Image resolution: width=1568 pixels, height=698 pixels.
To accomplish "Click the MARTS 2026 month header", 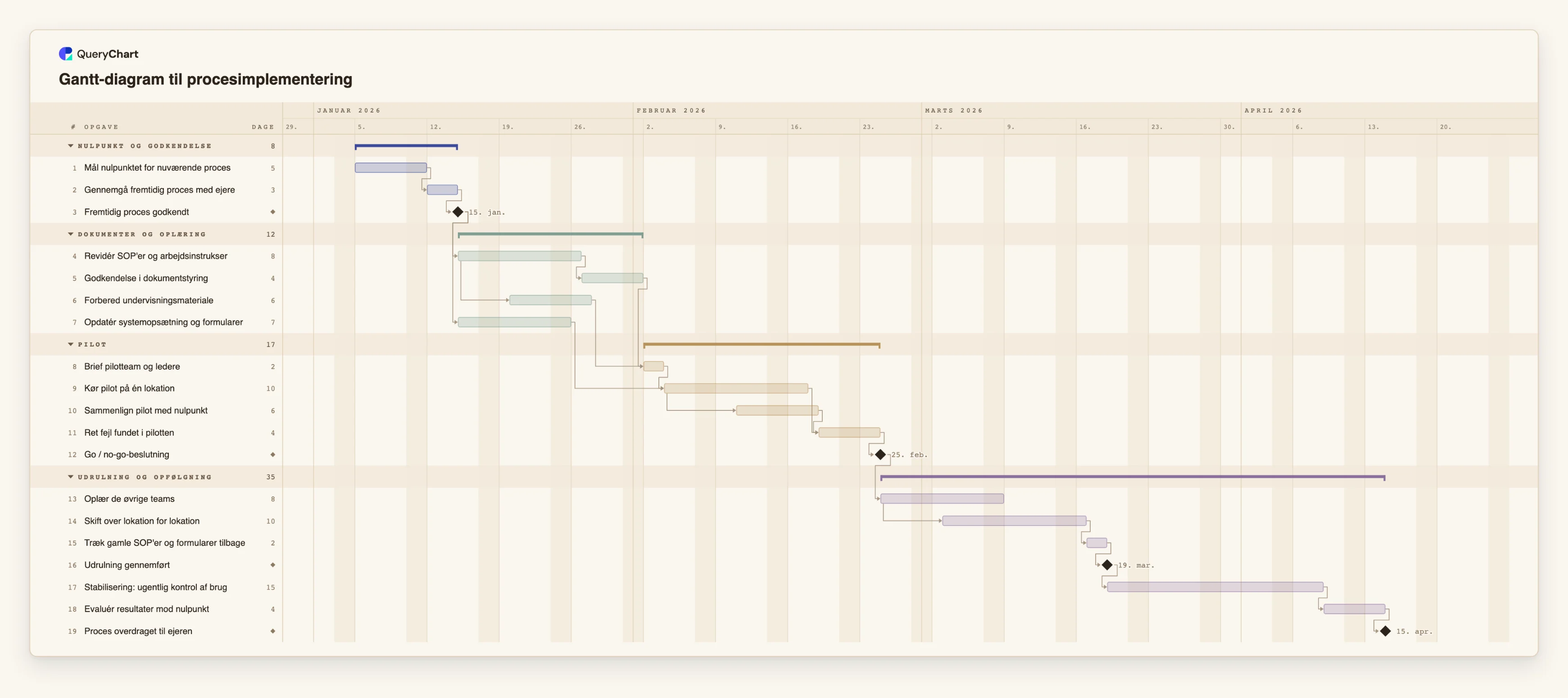I will pos(954,111).
